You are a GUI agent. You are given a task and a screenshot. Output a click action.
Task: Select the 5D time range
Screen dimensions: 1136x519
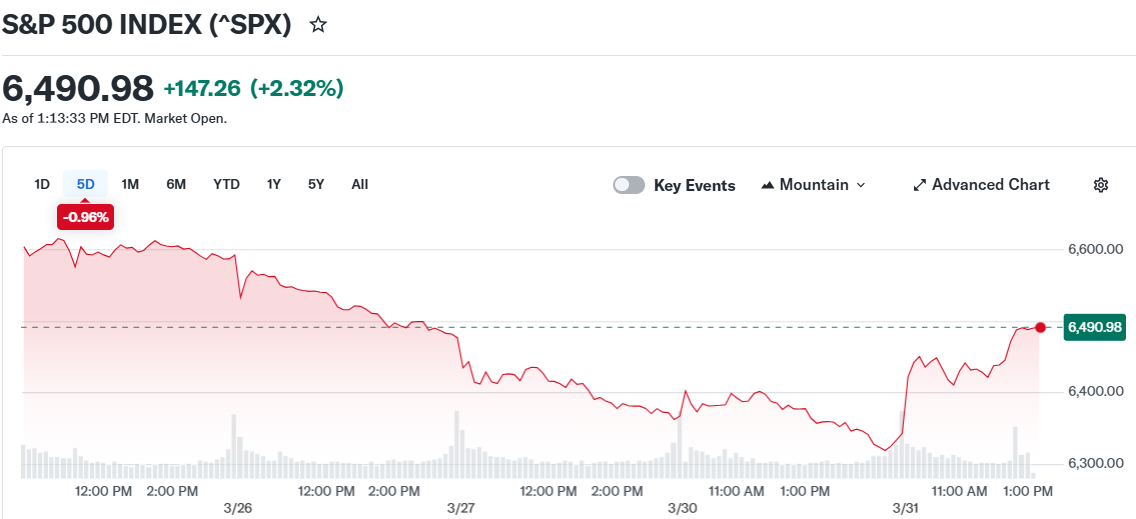pyautogui.click(x=86, y=184)
